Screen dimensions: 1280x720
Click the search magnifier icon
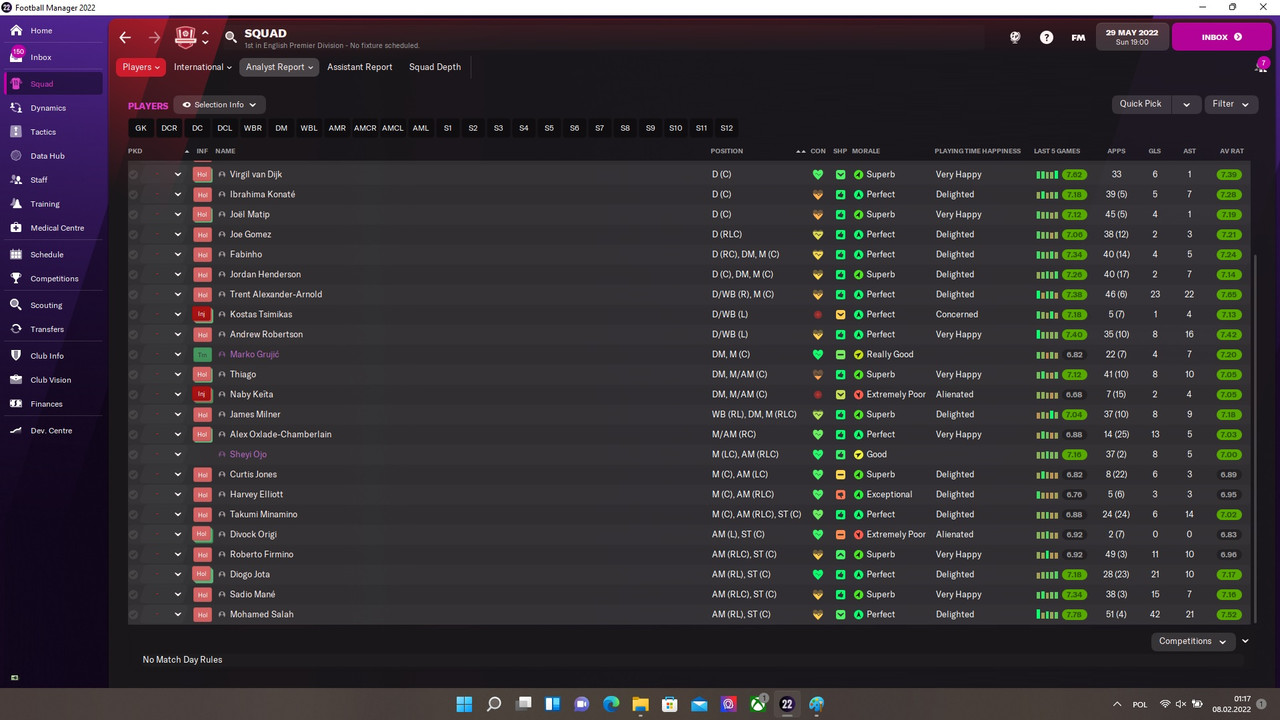[231, 37]
